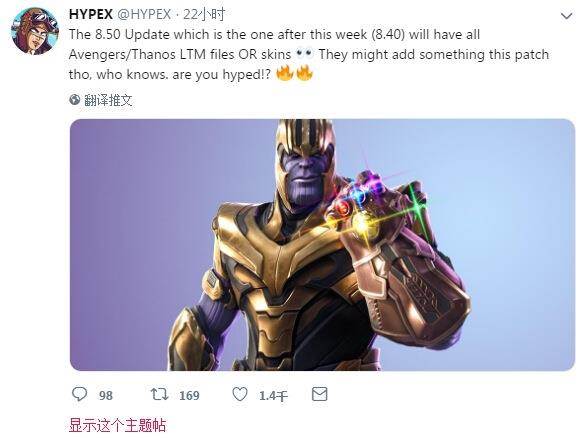Open the tweet options chevron menu

pyautogui.click(x=566, y=16)
